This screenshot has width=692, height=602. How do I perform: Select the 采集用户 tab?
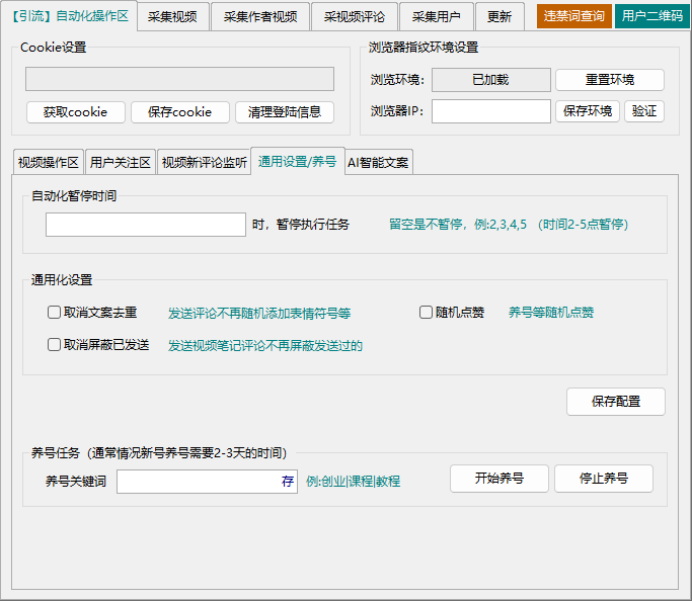pos(435,16)
